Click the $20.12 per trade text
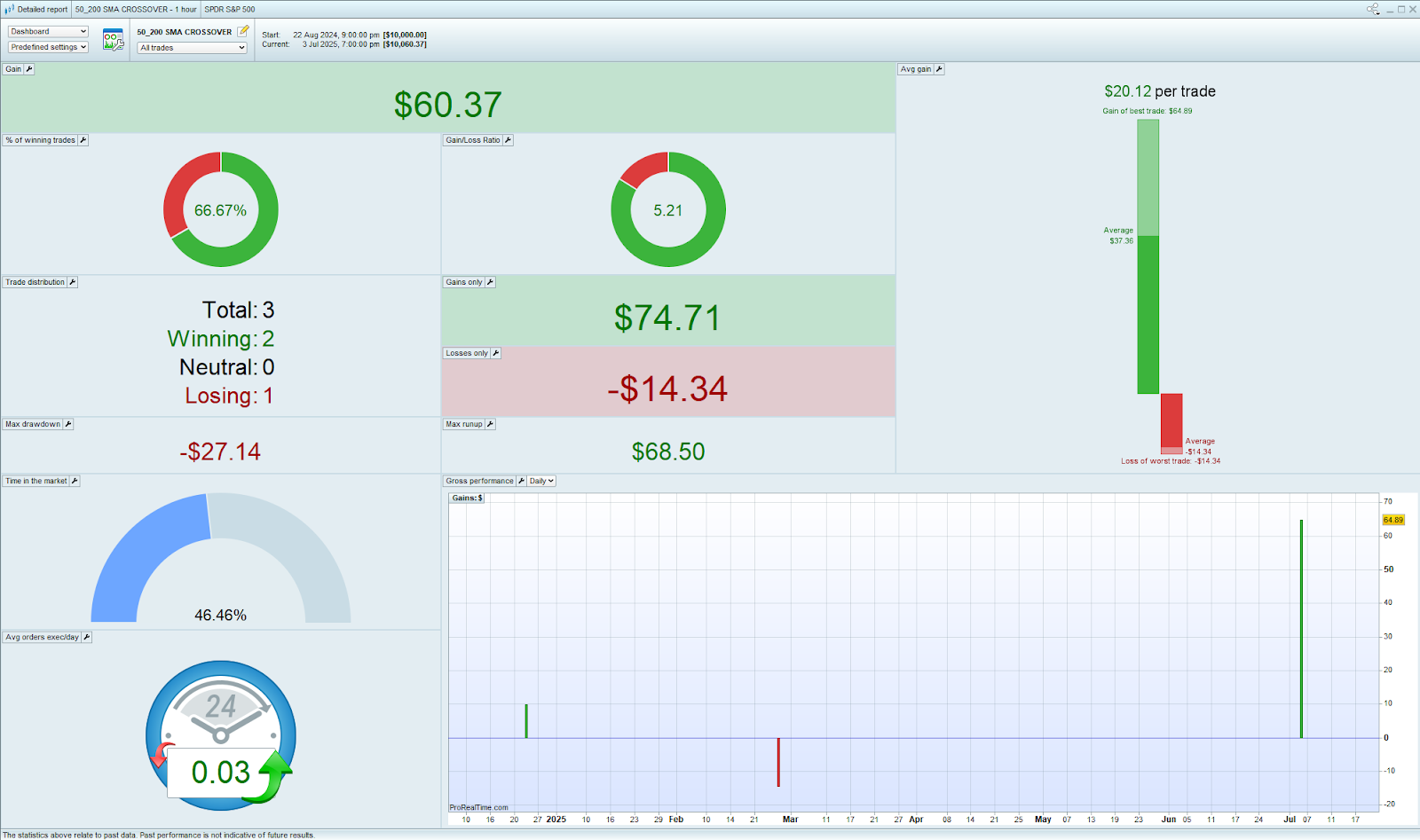1420x840 pixels. pos(1160,91)
